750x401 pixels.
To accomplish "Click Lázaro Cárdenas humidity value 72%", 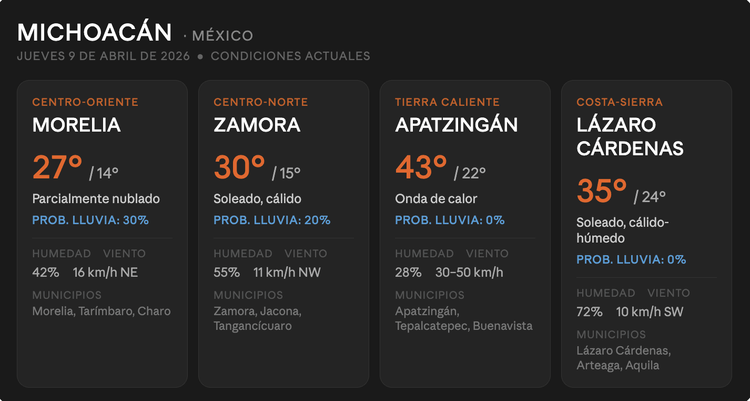I will pyautogui.click(x=589, y=312).
